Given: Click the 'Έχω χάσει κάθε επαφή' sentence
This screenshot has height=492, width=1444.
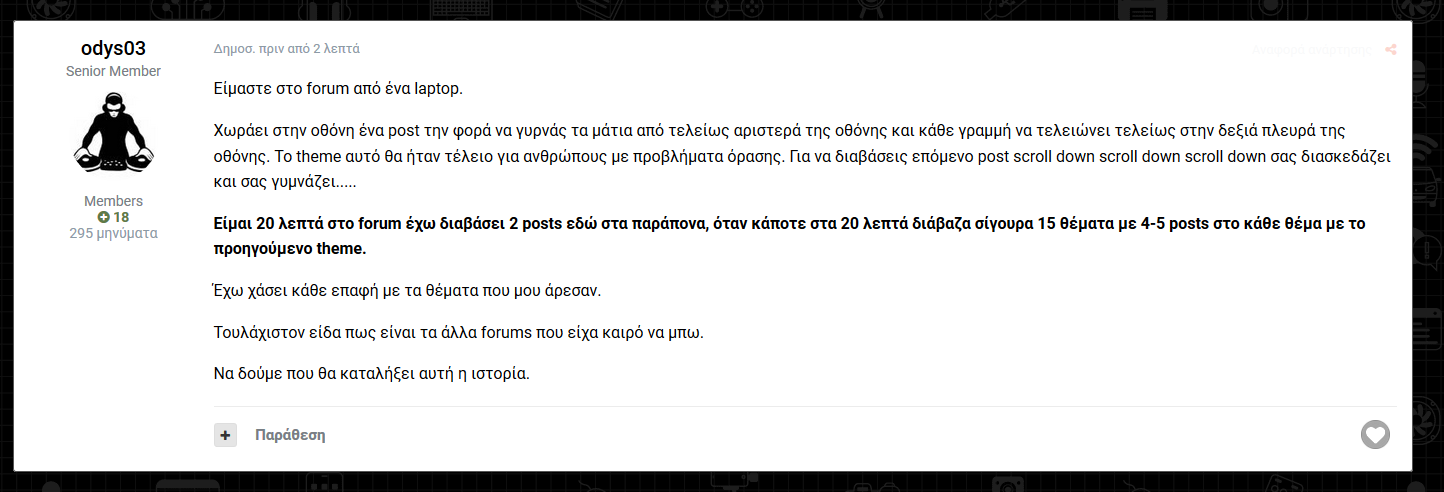Looking at the screenshot, I should tap(405, 291).
